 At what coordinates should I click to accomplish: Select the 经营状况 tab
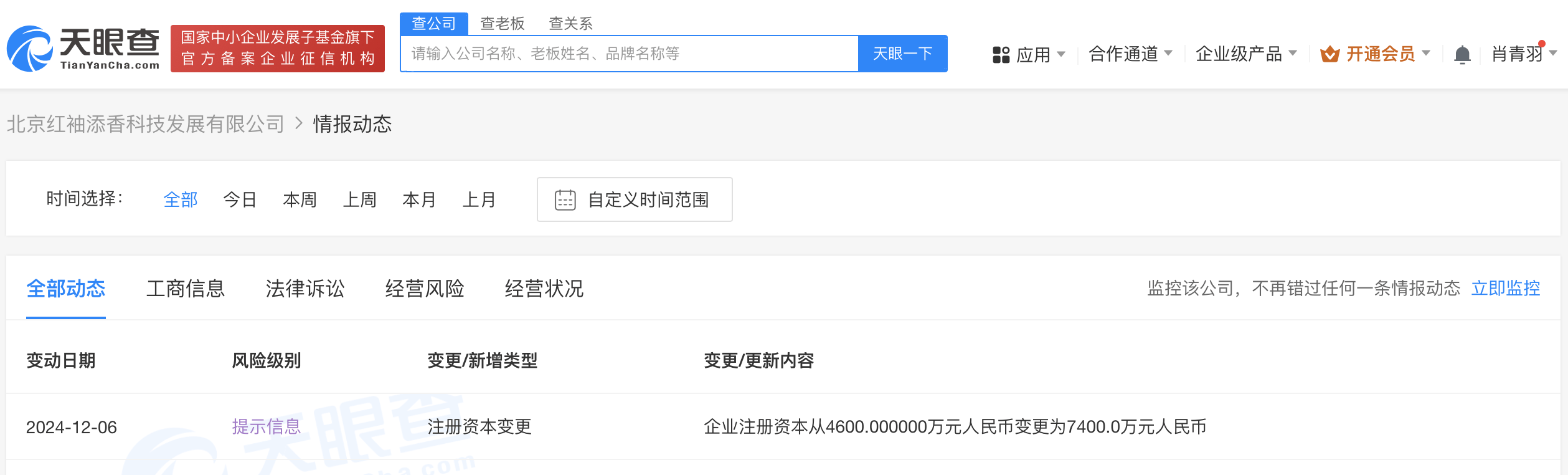544,289
